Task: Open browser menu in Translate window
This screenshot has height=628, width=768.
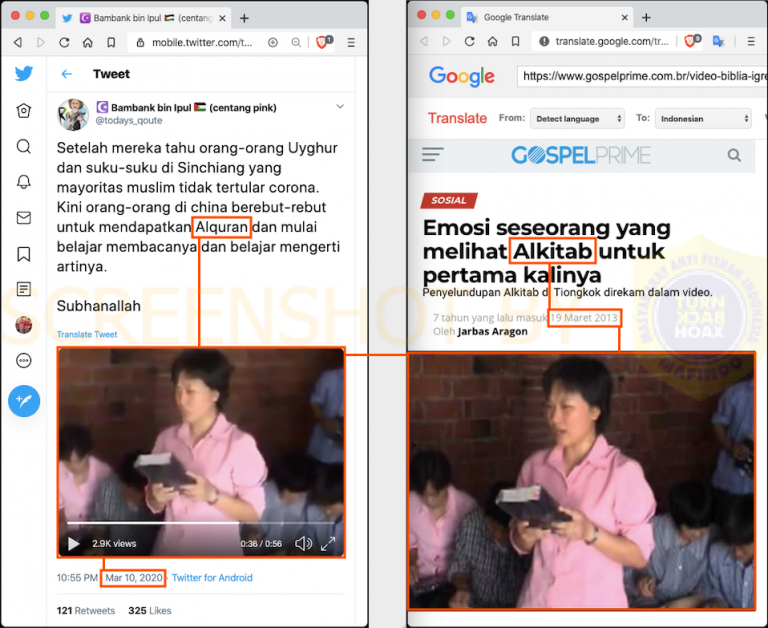Action: click(x=751, y=41)
